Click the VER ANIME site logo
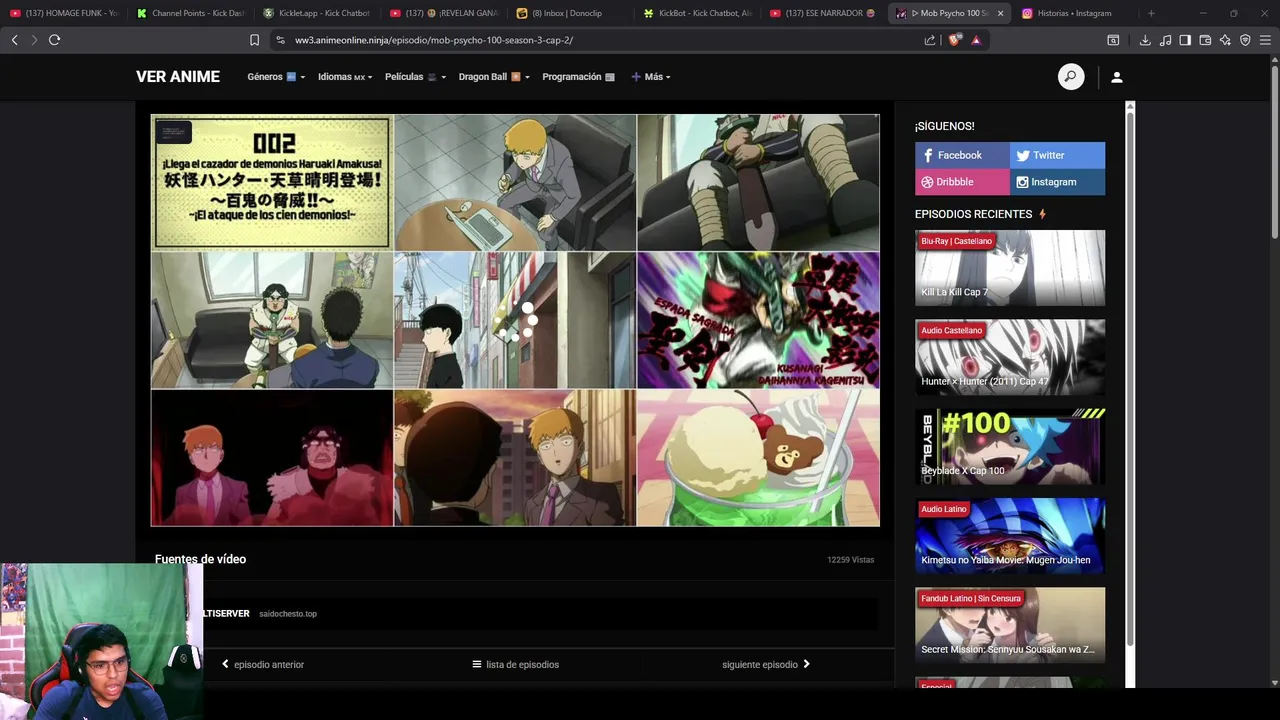Image resolution: width=1280 pixels, height=720 pixels. (x=178, y=77)
